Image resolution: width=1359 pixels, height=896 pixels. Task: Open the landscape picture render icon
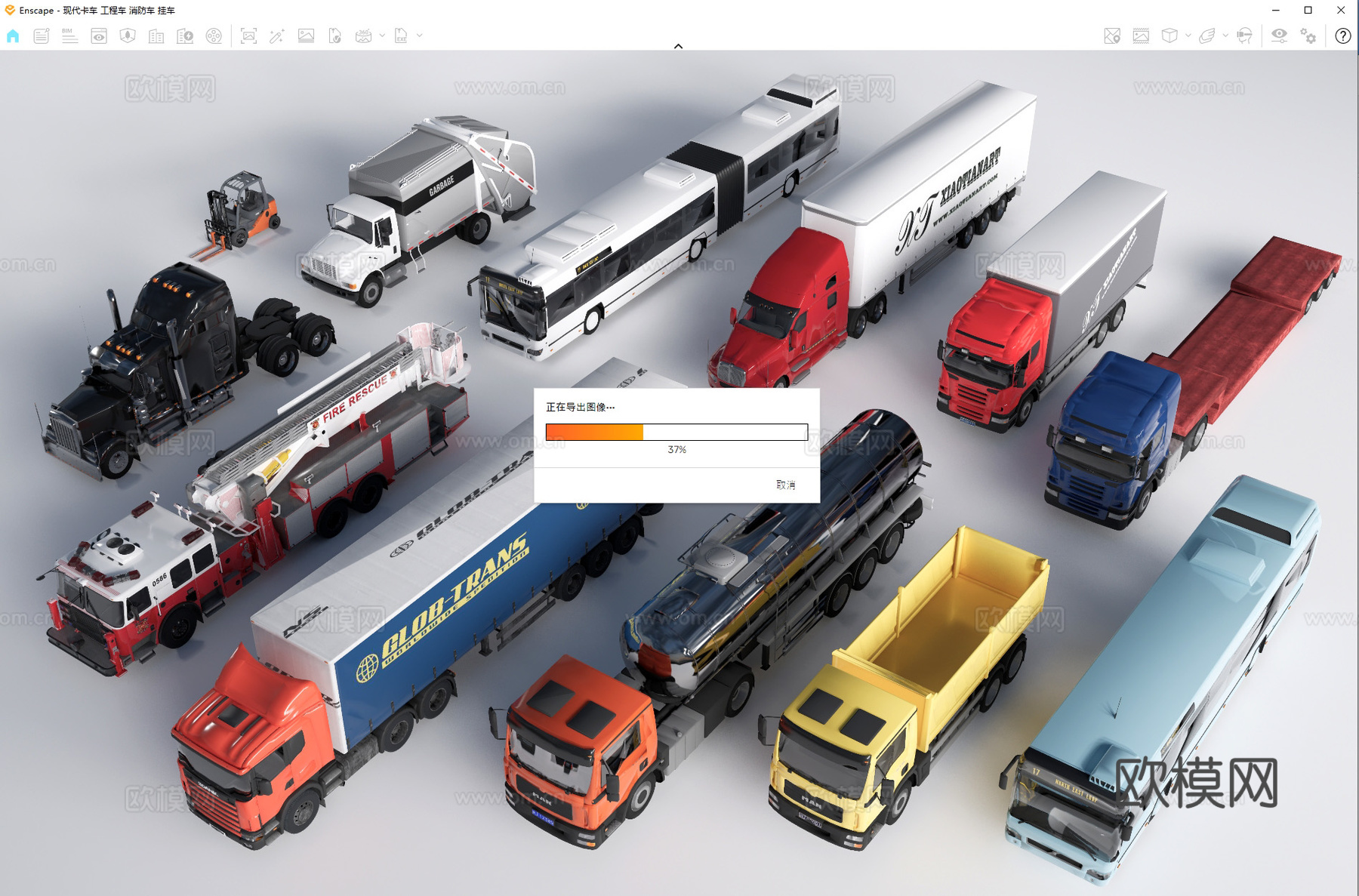[x=306, y=35]
